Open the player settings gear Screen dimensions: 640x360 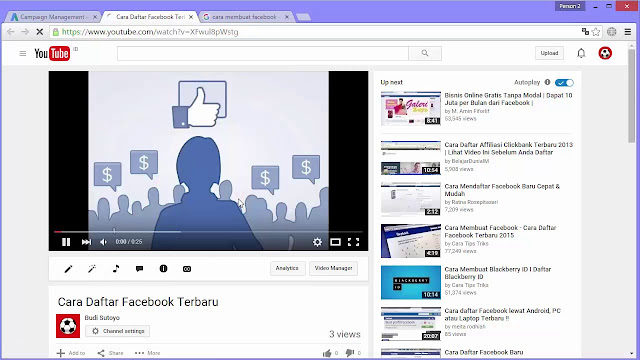(317, 242)
